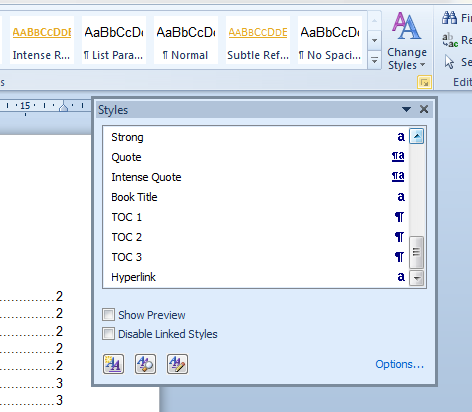472x412 pixels.
Task: Apply the List Paragraph gallery style
Action: tap(114, 40)
